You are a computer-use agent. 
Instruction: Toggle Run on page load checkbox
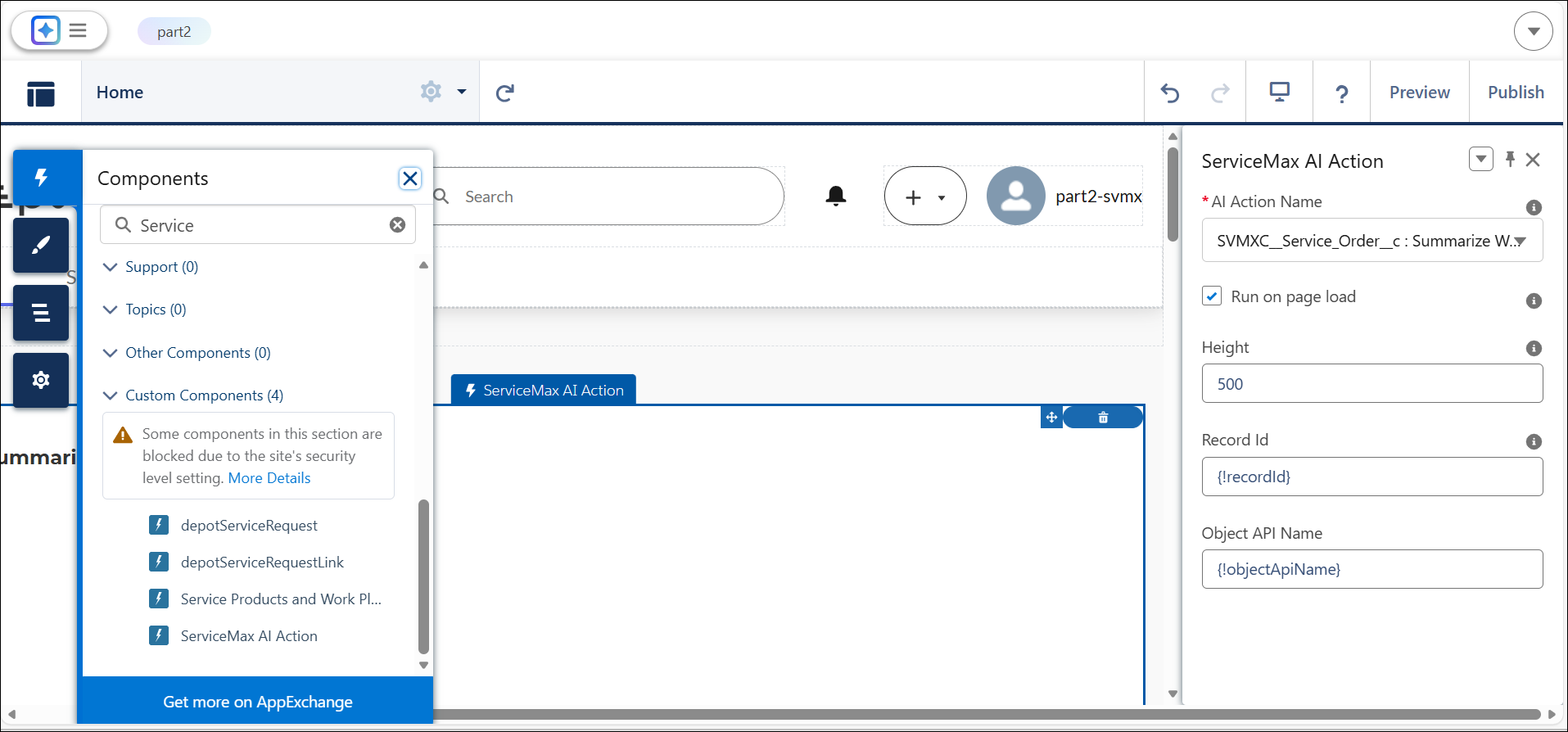[1212, 296]
